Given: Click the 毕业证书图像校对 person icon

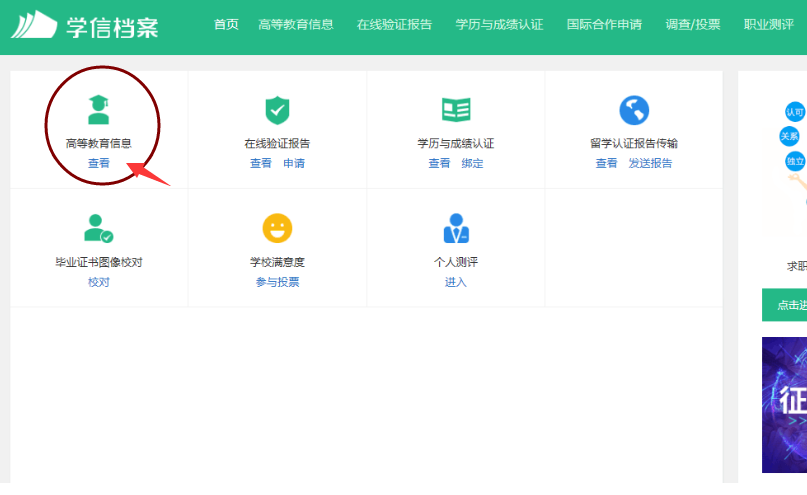Looking at the screenshot, I should [98, 229].
